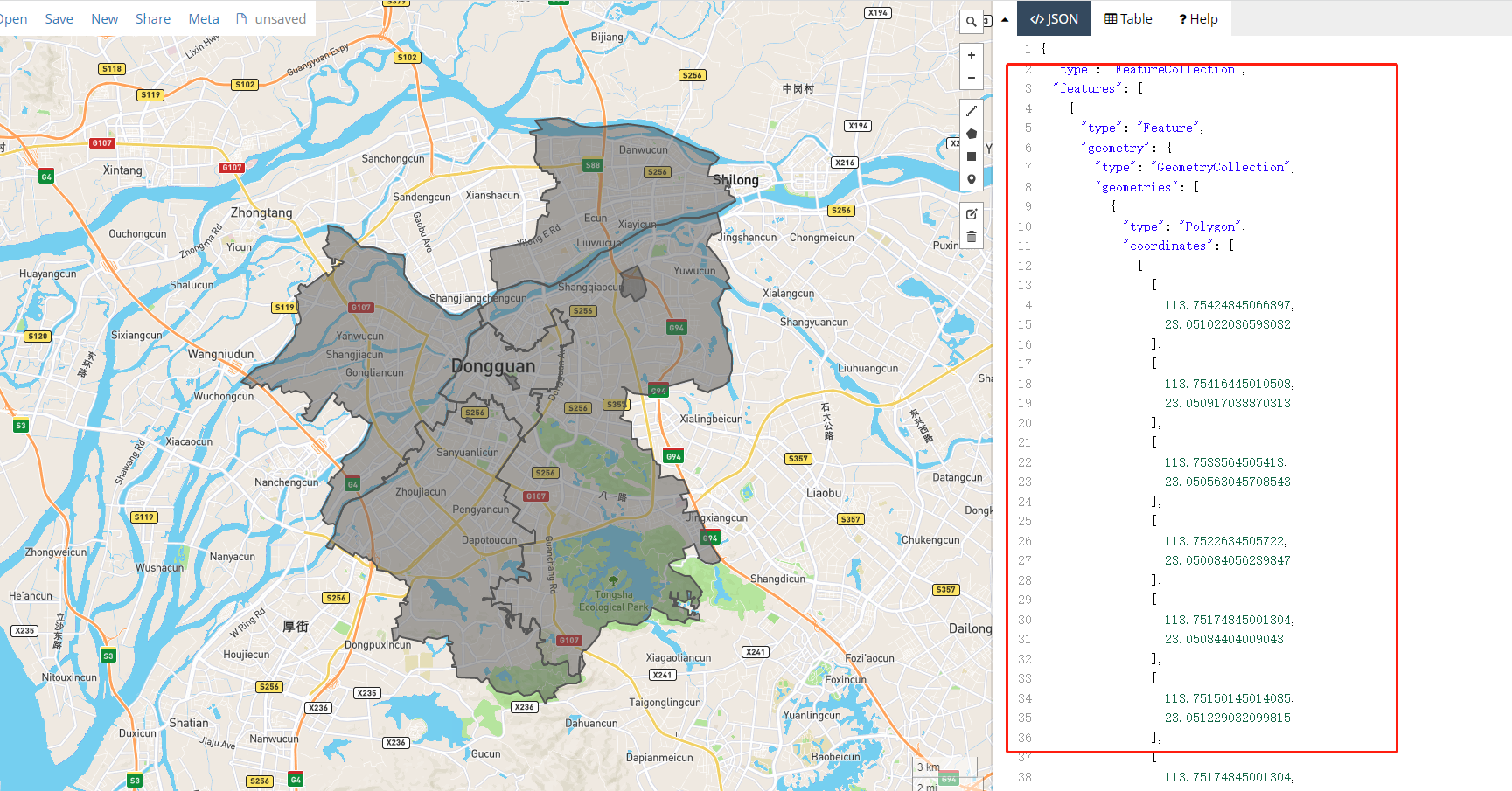Click the Tongsha Ecological Park label
This screenshot has height=791, width=1512.
click(x=614, y=600)
